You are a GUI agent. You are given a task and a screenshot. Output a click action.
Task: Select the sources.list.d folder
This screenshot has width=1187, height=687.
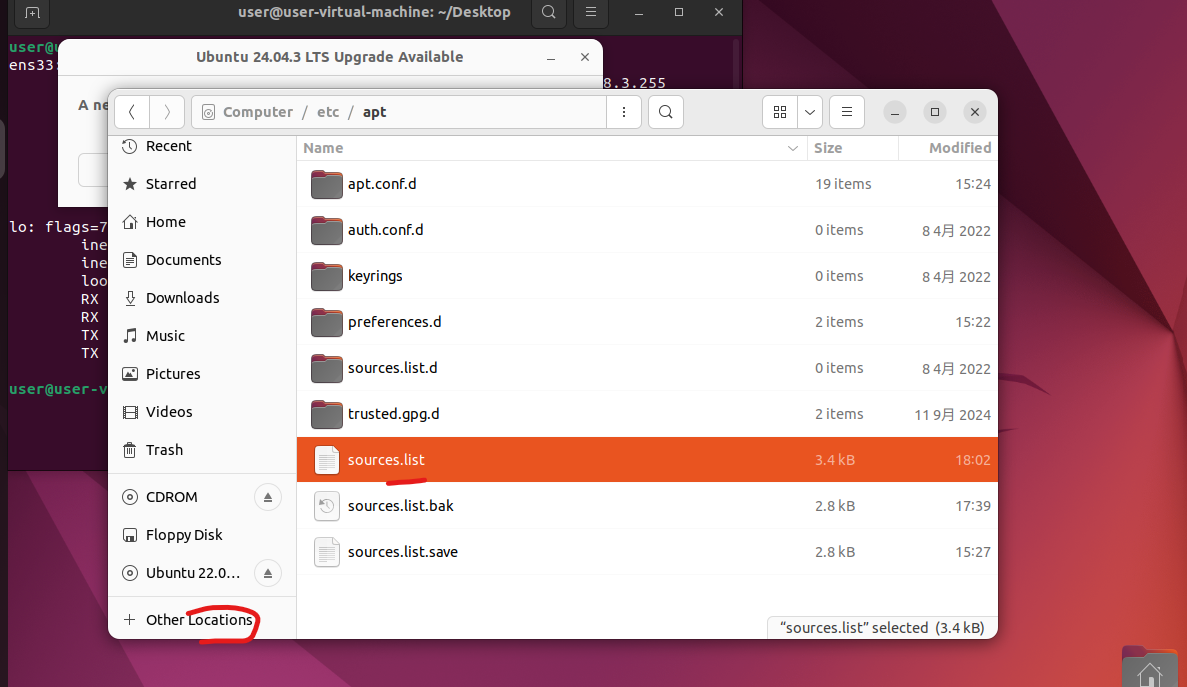[x=647, y=368]
